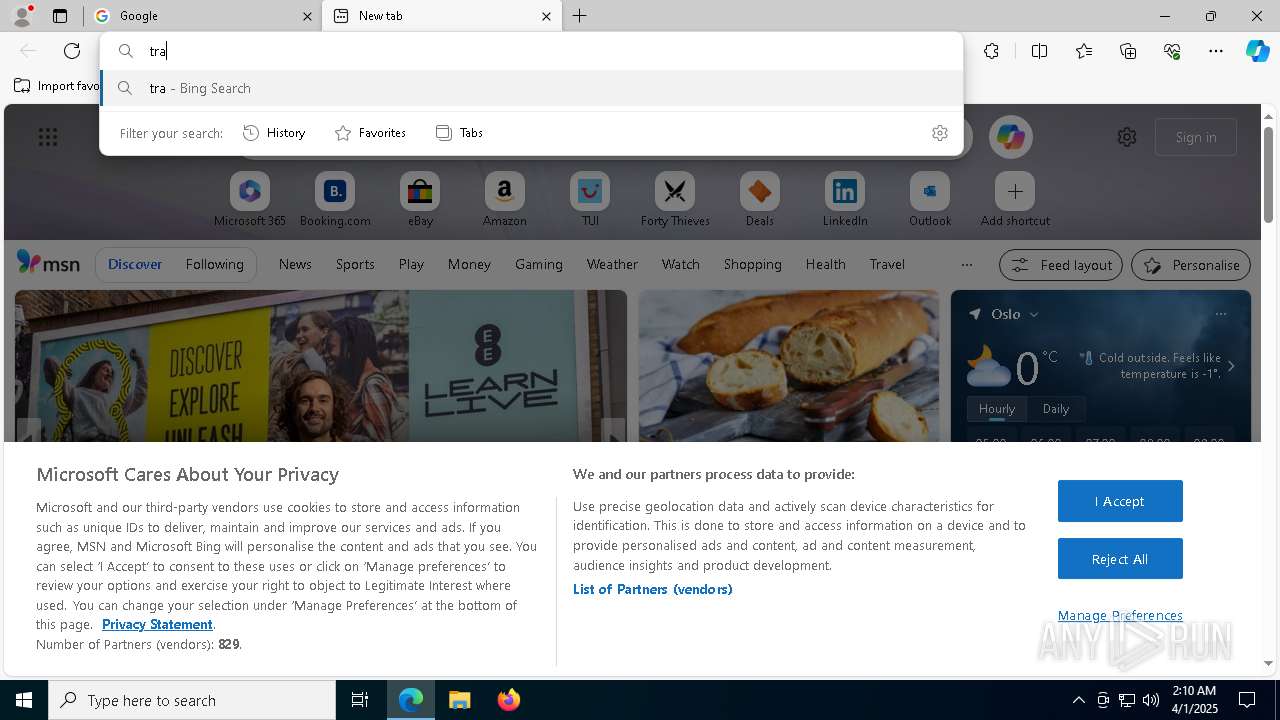Open the Feed layout options
1280x720 pixels.
pos(1060,265)
